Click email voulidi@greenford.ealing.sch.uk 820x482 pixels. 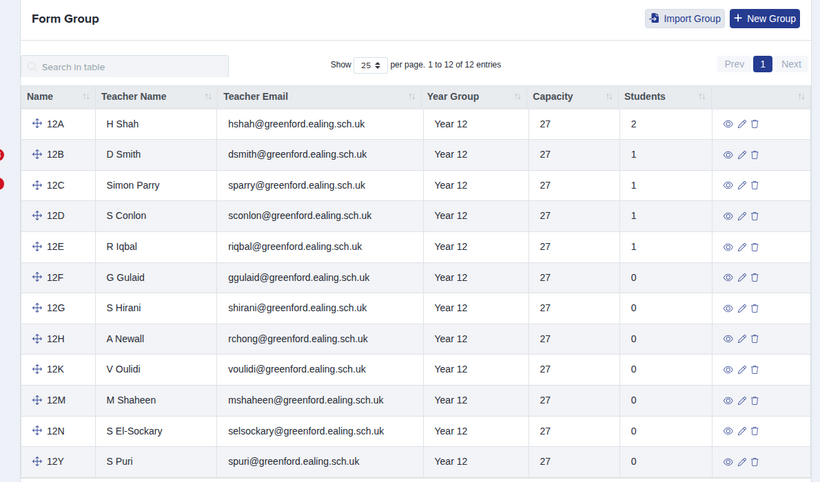pos(297,369)
